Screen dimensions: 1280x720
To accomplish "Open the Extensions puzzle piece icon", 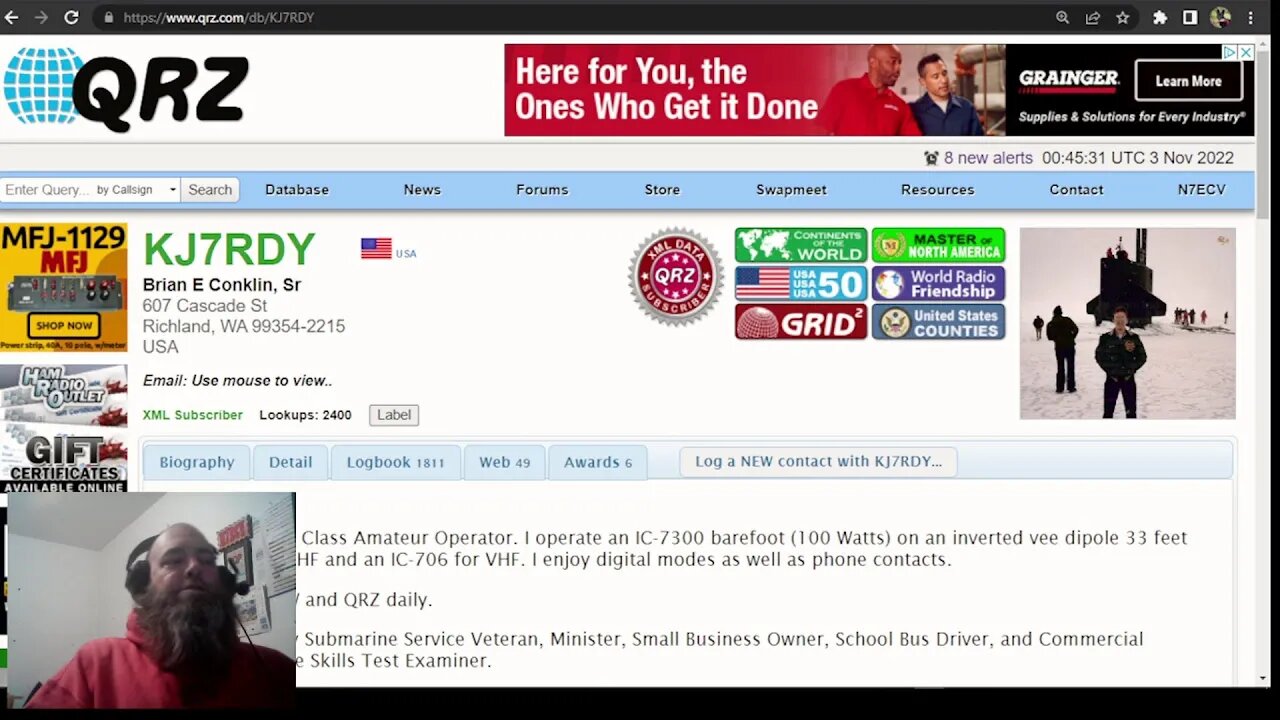I will coord(1160,17).
